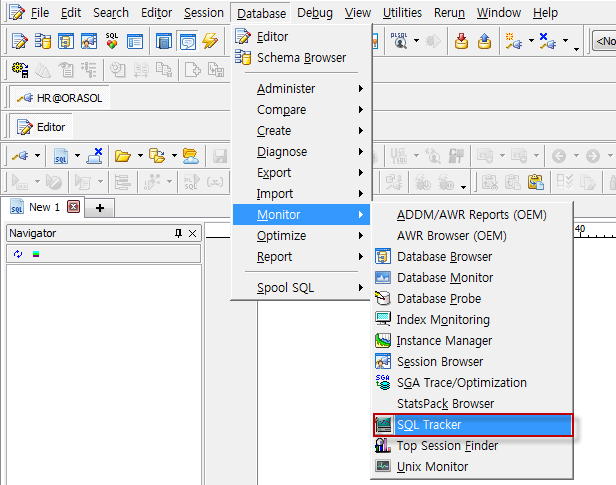Viewport: 616px width, 485px height.
Task: Select AWR Browser (OEM) entry
Action: pos(451,236)
